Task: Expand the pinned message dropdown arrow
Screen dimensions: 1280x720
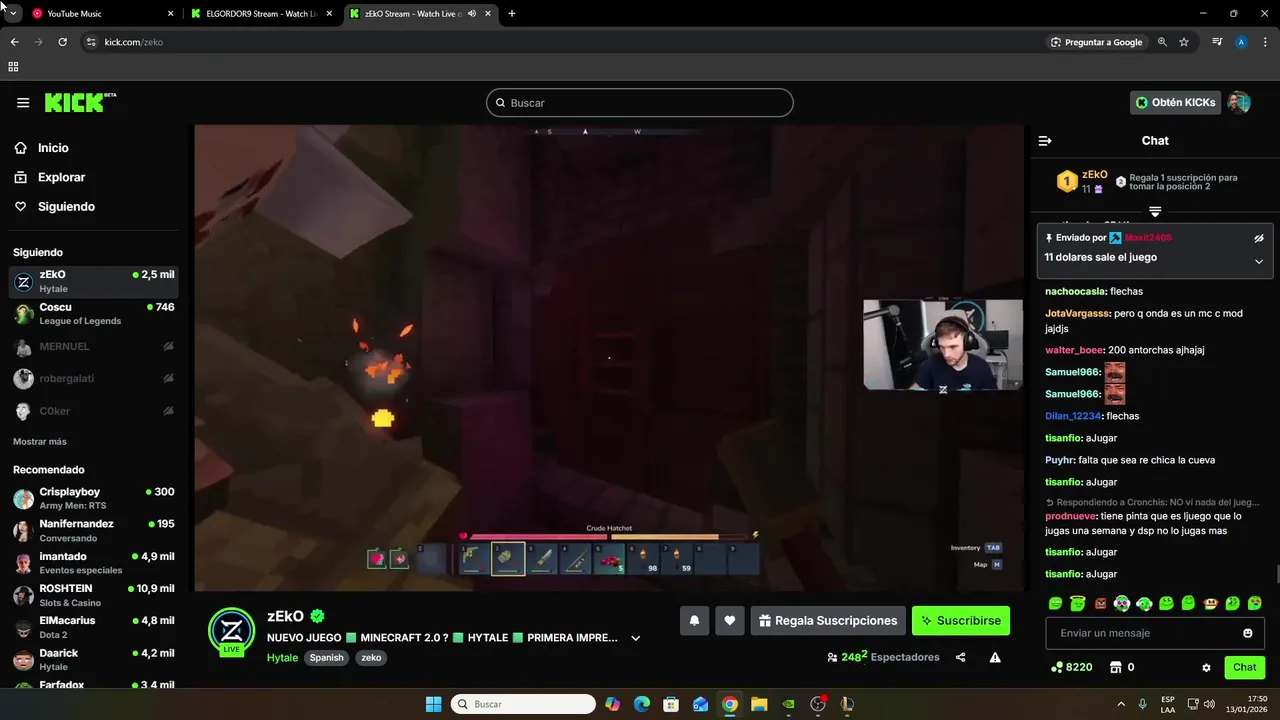Action: [x=1259, y=261]
